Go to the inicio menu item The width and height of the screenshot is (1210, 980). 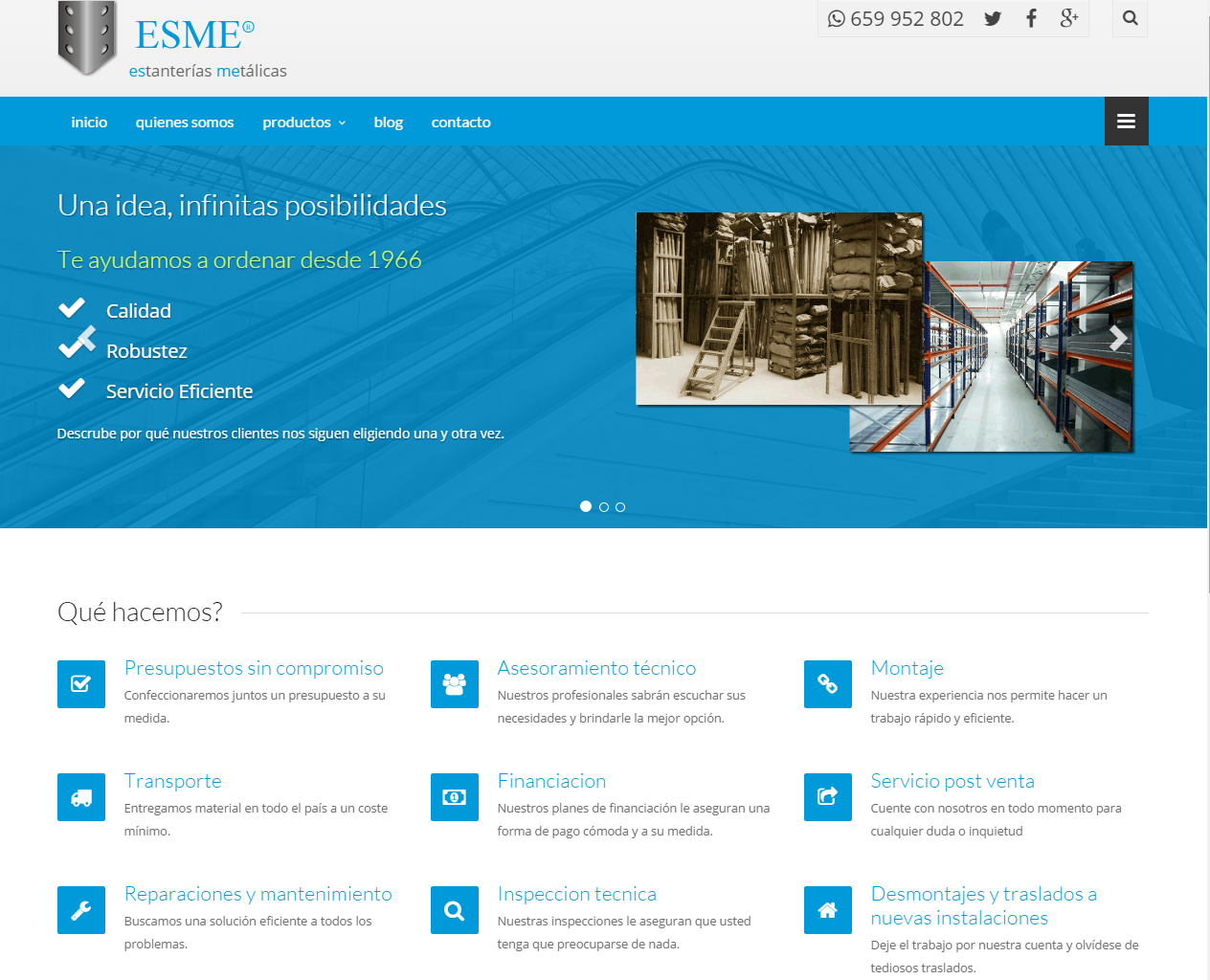point(89,122)
